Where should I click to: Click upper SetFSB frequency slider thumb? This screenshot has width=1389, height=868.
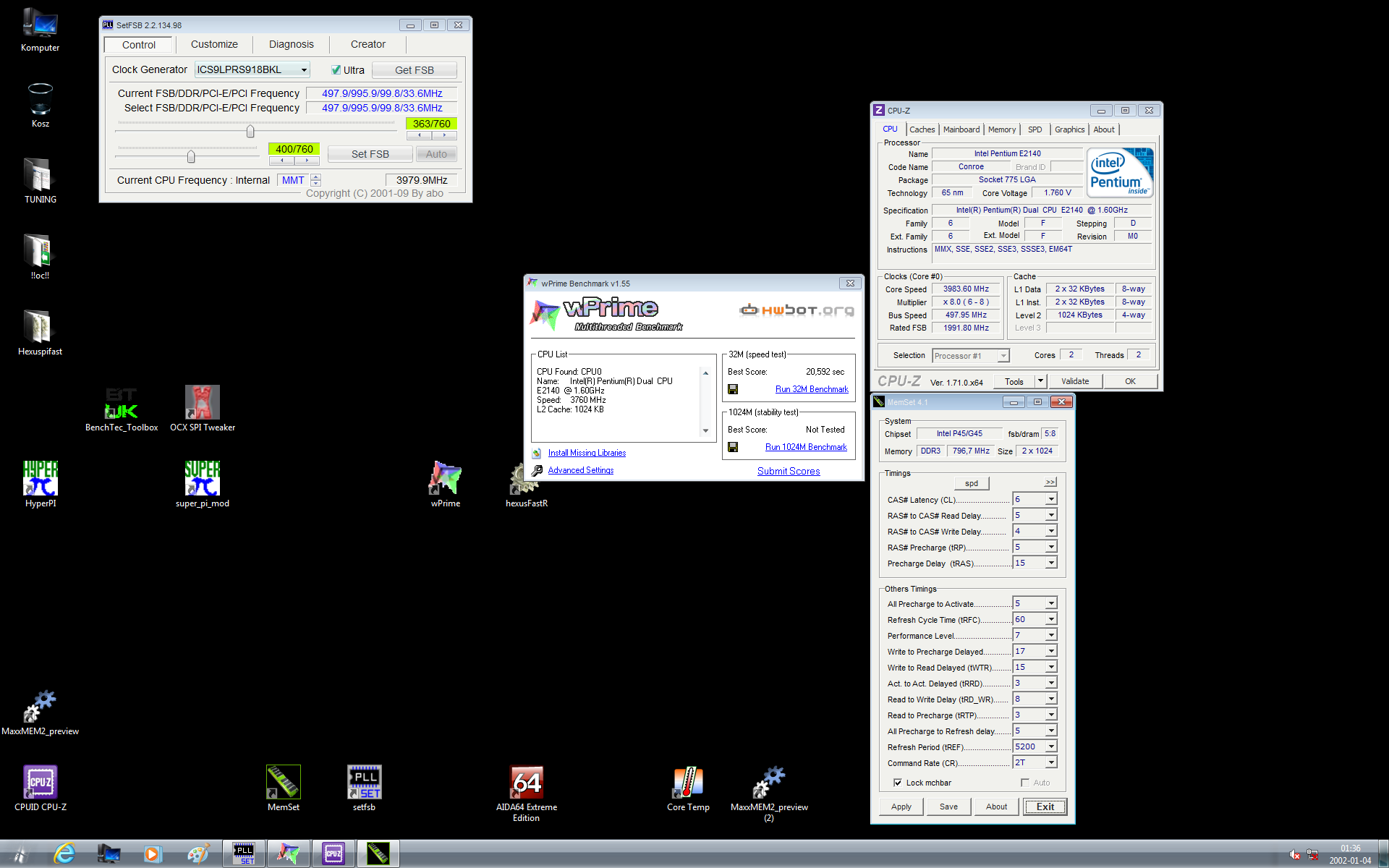pyautogui.click(x=250, y=132)
